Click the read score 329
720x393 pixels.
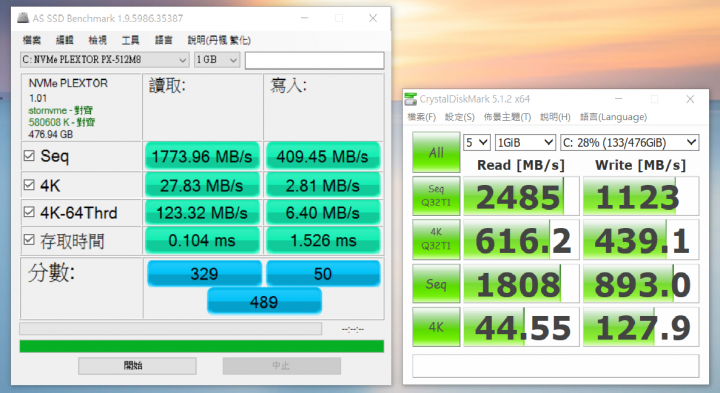tap(204, 274)
